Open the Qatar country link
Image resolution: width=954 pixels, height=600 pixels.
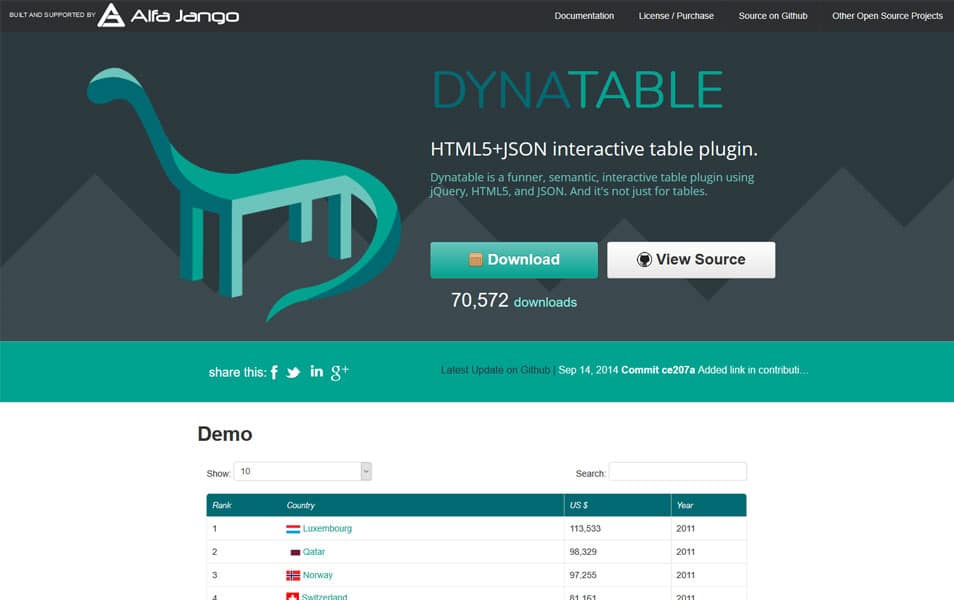(314, 551)
